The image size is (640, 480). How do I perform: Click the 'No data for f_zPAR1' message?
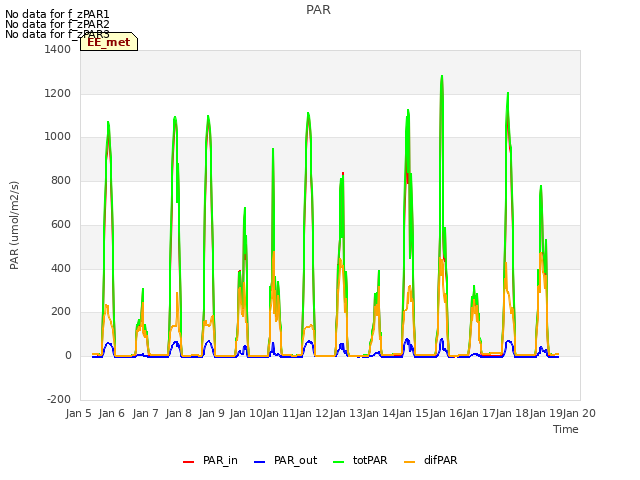57,14
